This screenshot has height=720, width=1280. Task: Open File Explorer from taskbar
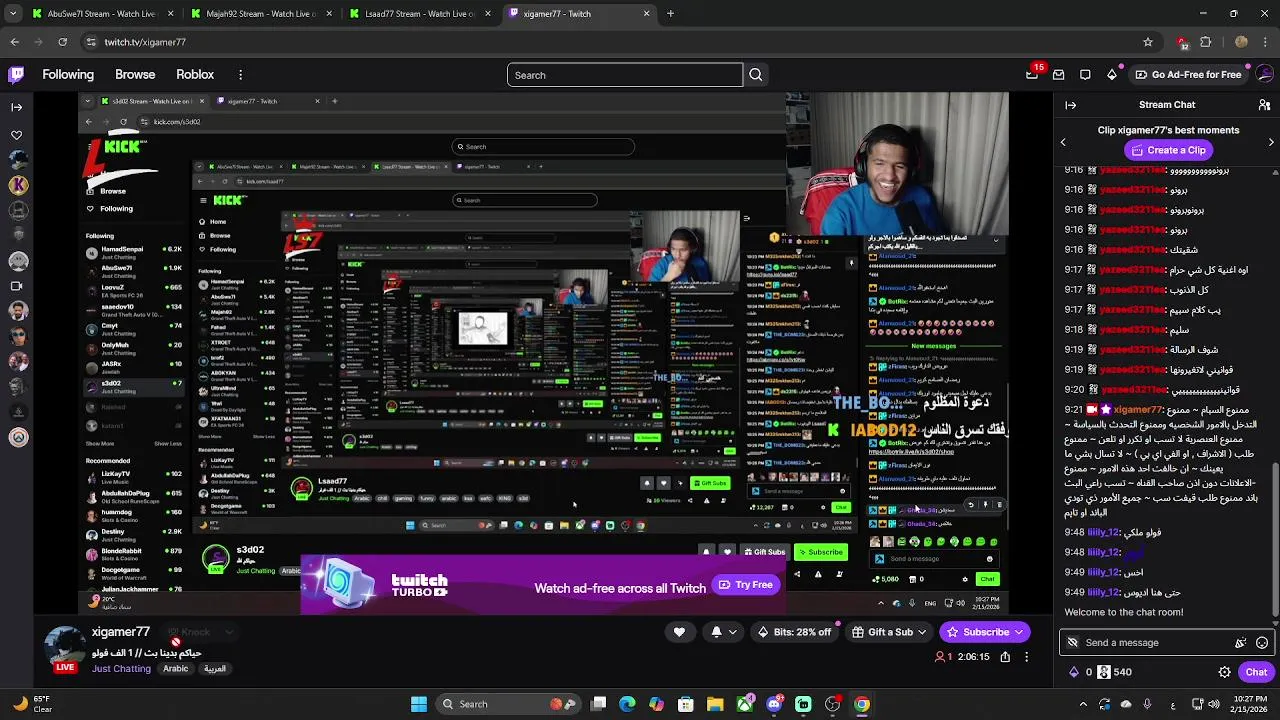[715, 704]
